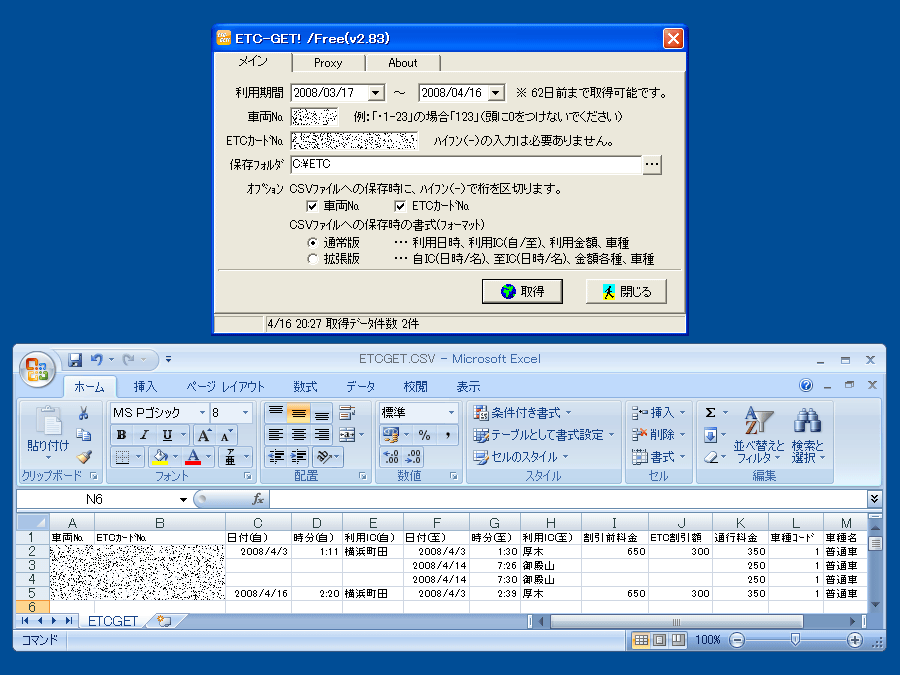
Task: Click the 閉じる button
Action: 626,292
